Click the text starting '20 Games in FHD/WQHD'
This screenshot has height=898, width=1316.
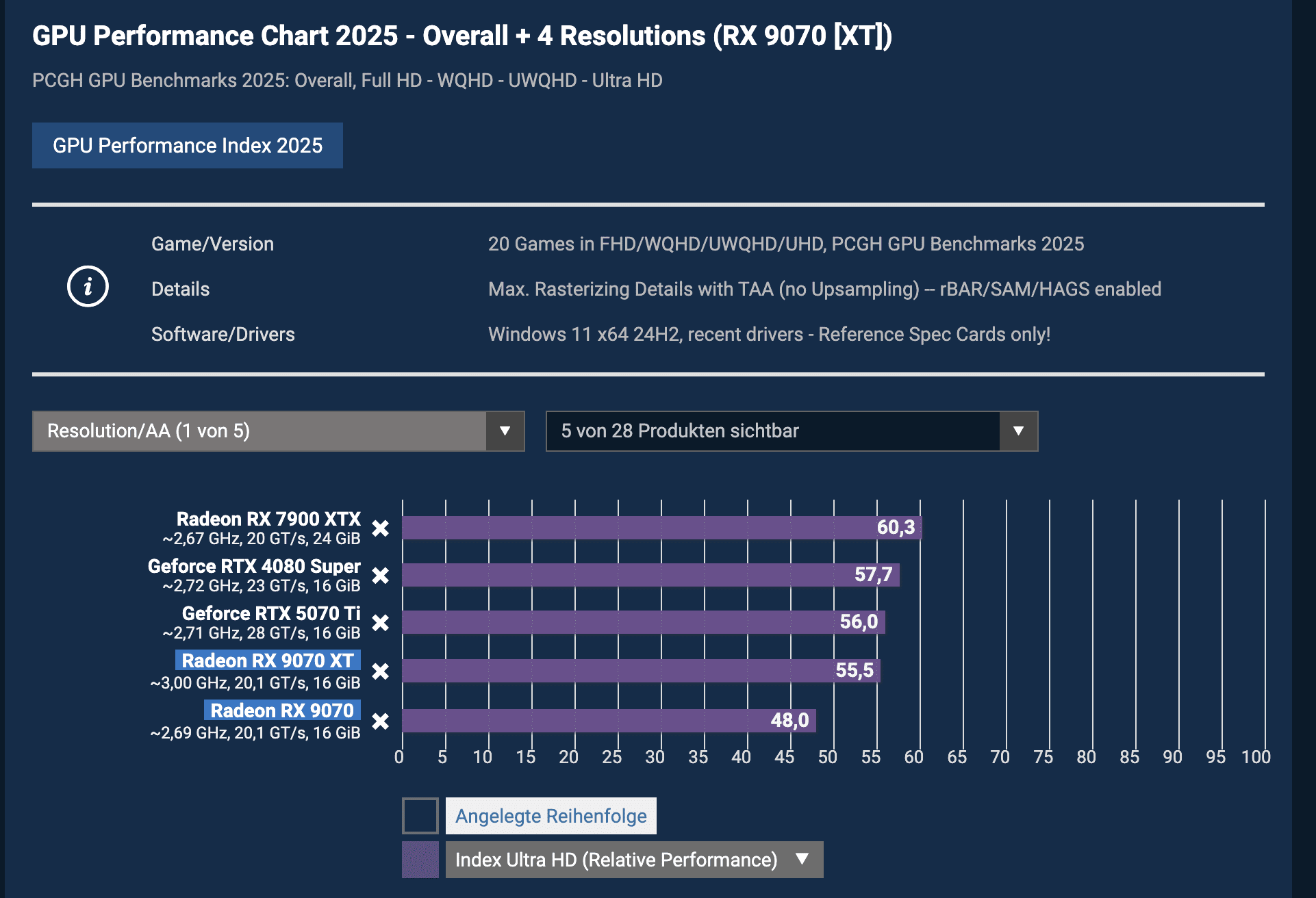pyautogui.click(x=786, y=244)
